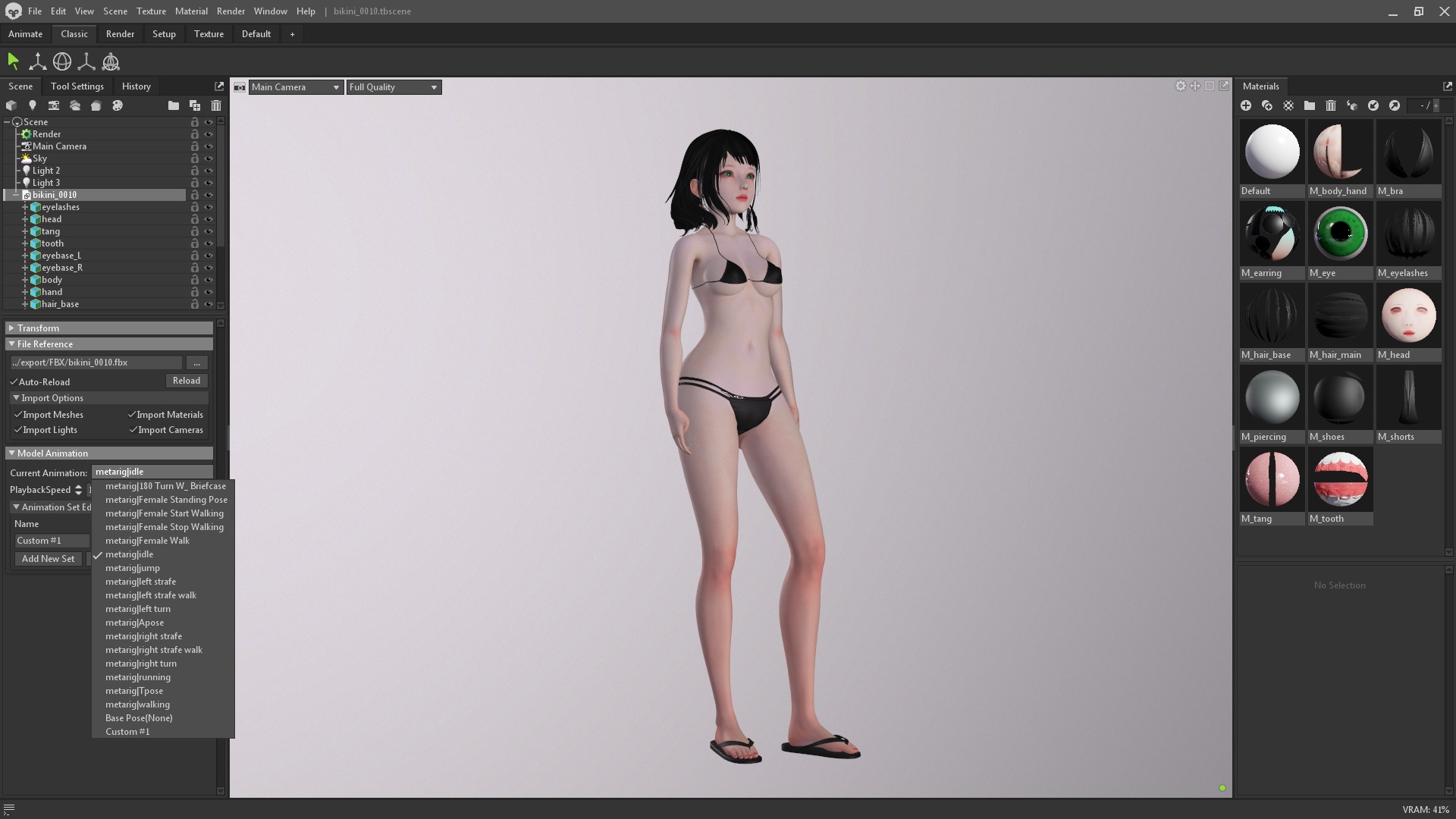Export material arrow-out icon
The image size is (1456, 819).
pos(1395,105)
